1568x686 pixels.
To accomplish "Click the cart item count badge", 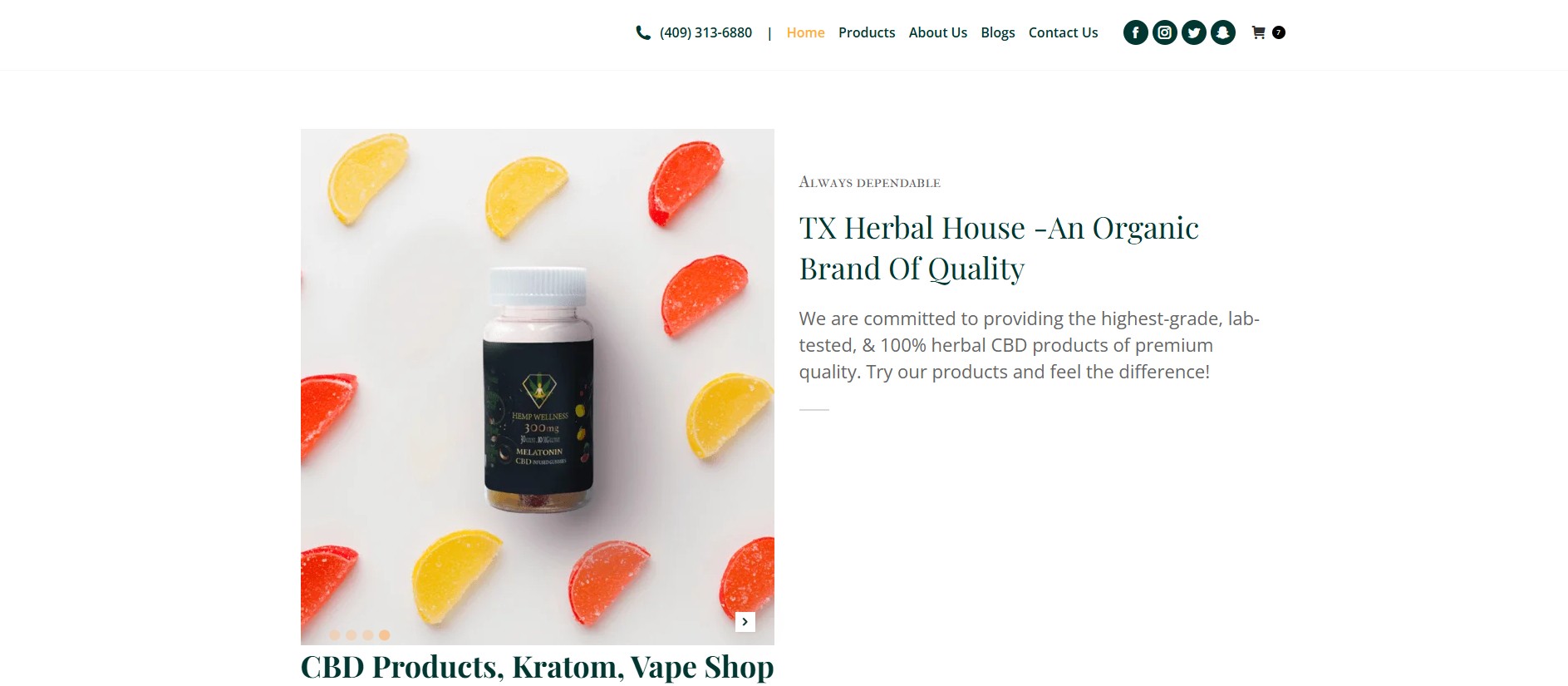I will (x=1279, y=32).
